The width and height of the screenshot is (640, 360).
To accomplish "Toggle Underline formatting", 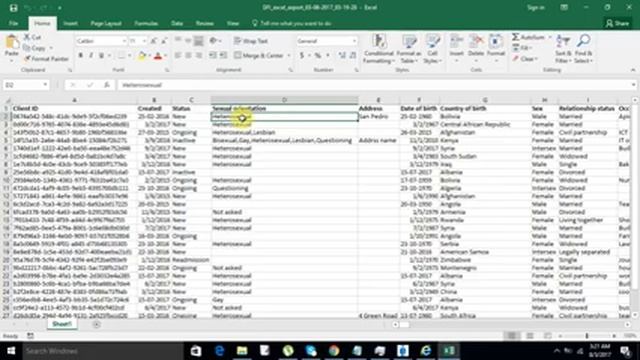I will click(x=101, y=56).
